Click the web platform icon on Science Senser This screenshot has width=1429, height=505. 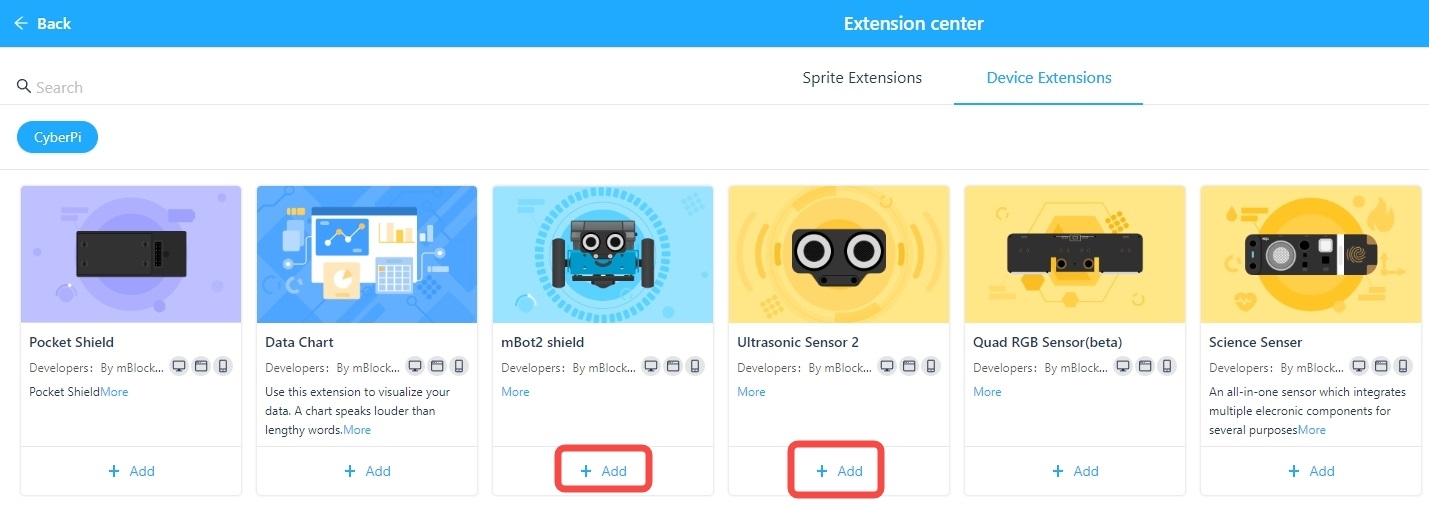[x=1381, y=367]
